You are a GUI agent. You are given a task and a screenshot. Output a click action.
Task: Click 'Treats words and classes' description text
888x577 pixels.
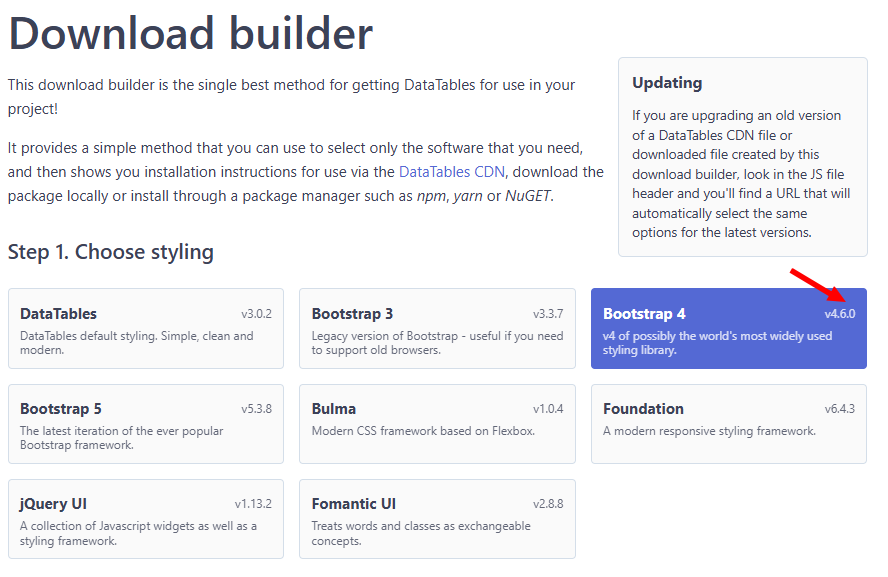(x=421, y=533)
